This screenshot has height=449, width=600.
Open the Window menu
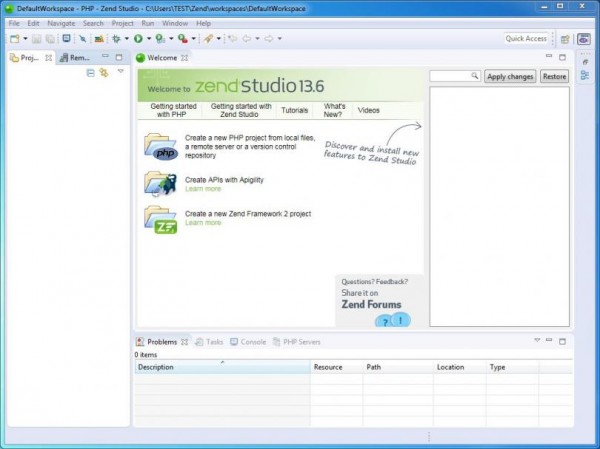click(175, 23)
